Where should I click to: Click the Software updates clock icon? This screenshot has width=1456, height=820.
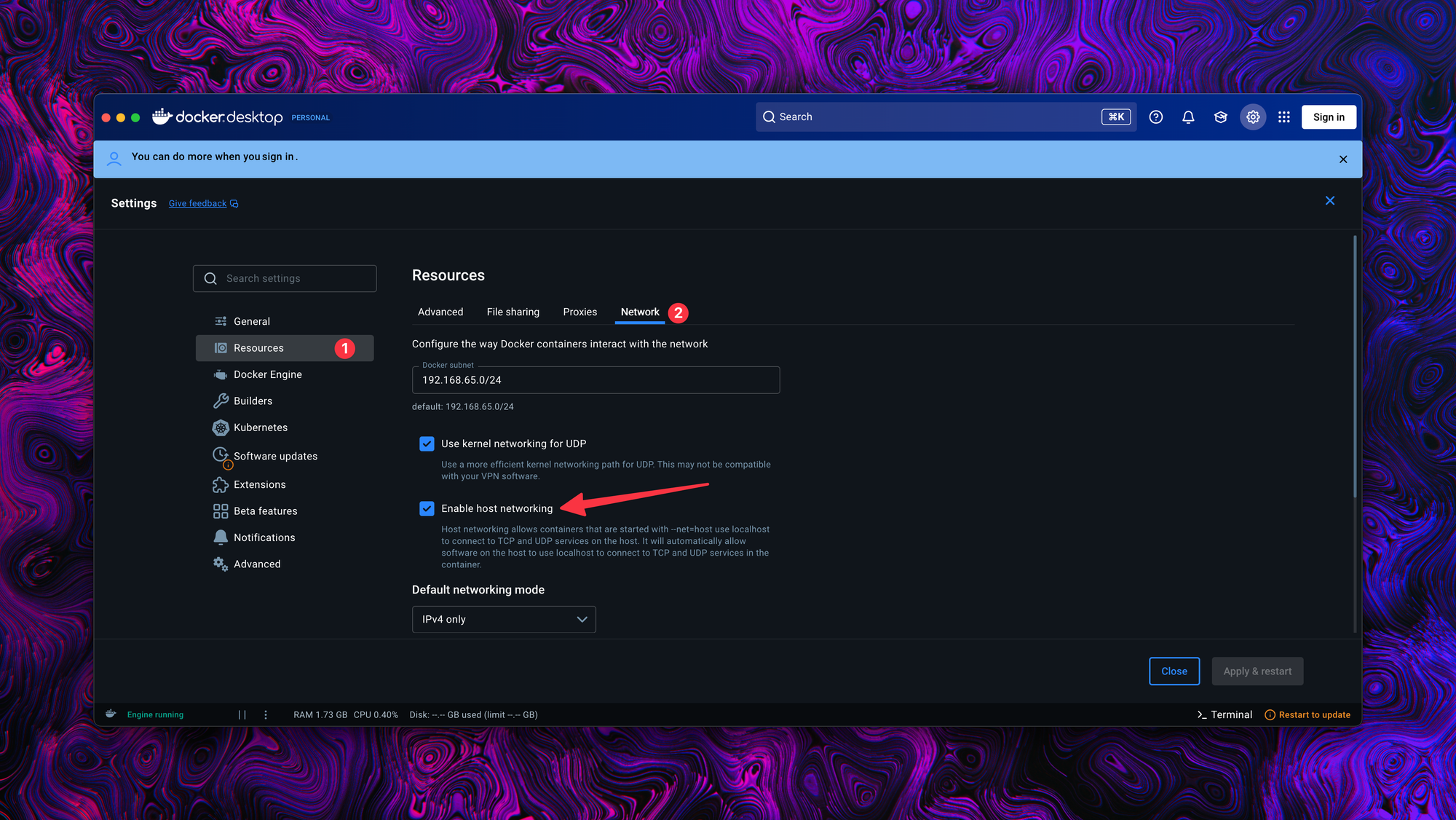(221, 457)
